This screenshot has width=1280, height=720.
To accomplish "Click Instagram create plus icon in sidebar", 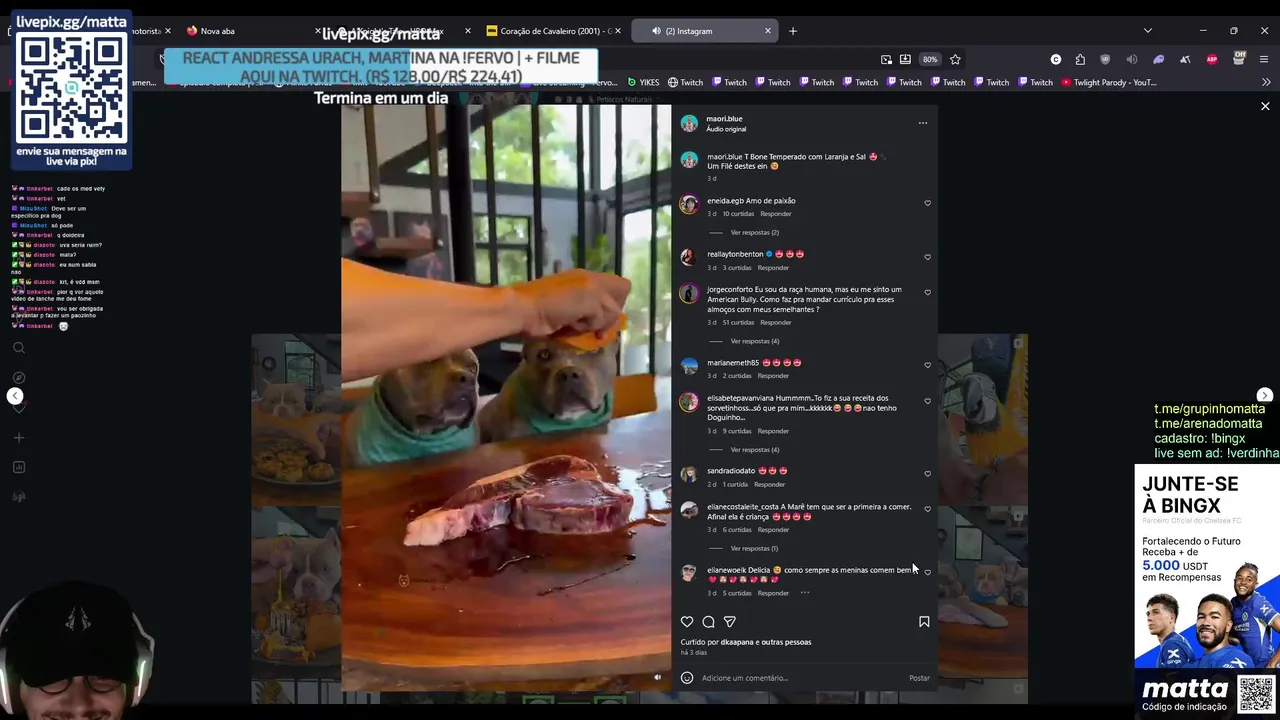I will click(x=18, y=437).
